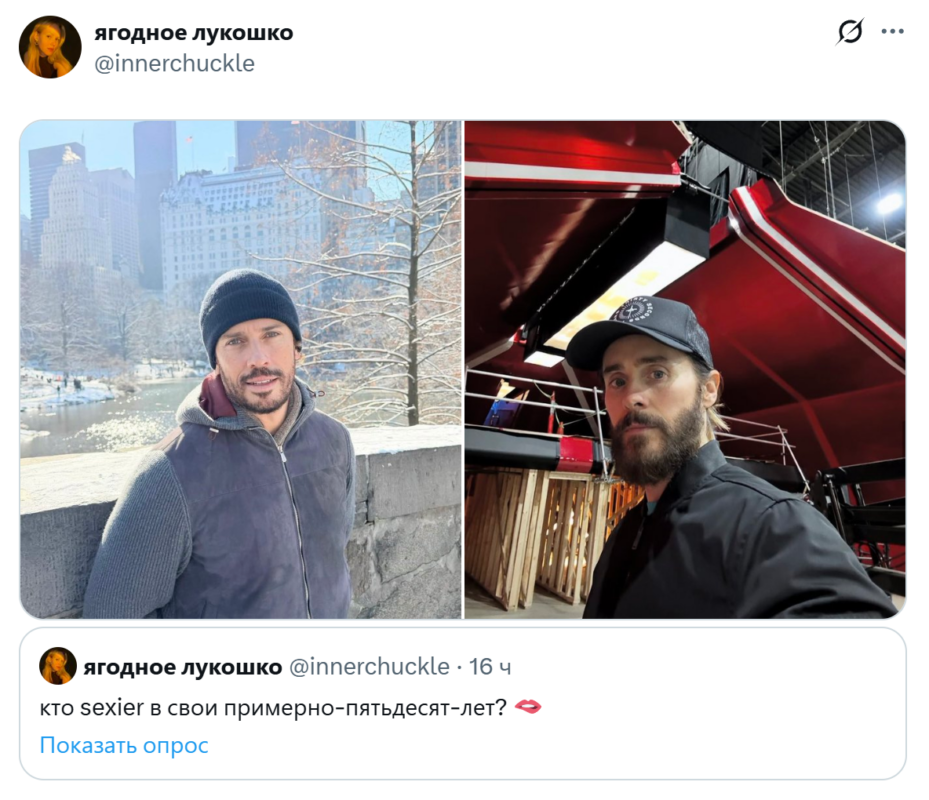Click the Grok slashed-circle icon

click(850, 32)
